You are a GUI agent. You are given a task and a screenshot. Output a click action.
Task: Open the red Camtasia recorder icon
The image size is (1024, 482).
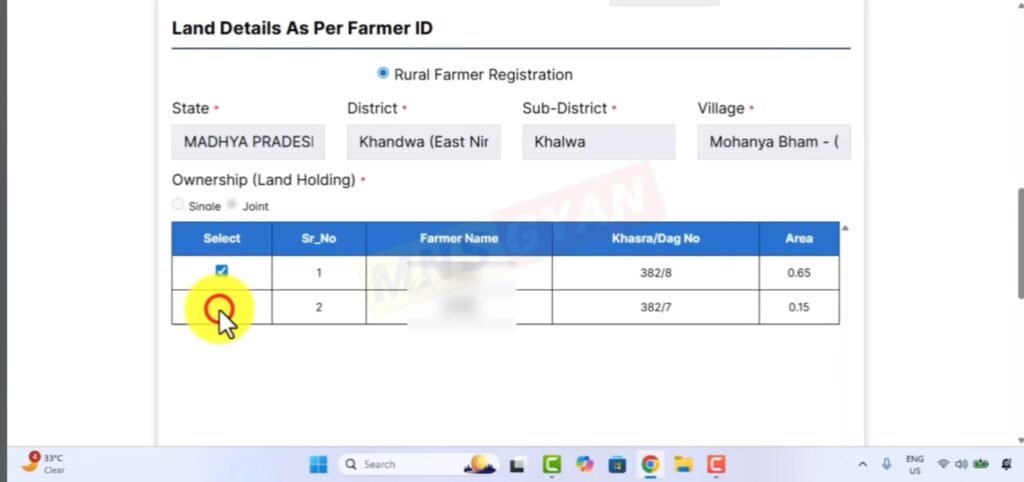click(716, 464)
